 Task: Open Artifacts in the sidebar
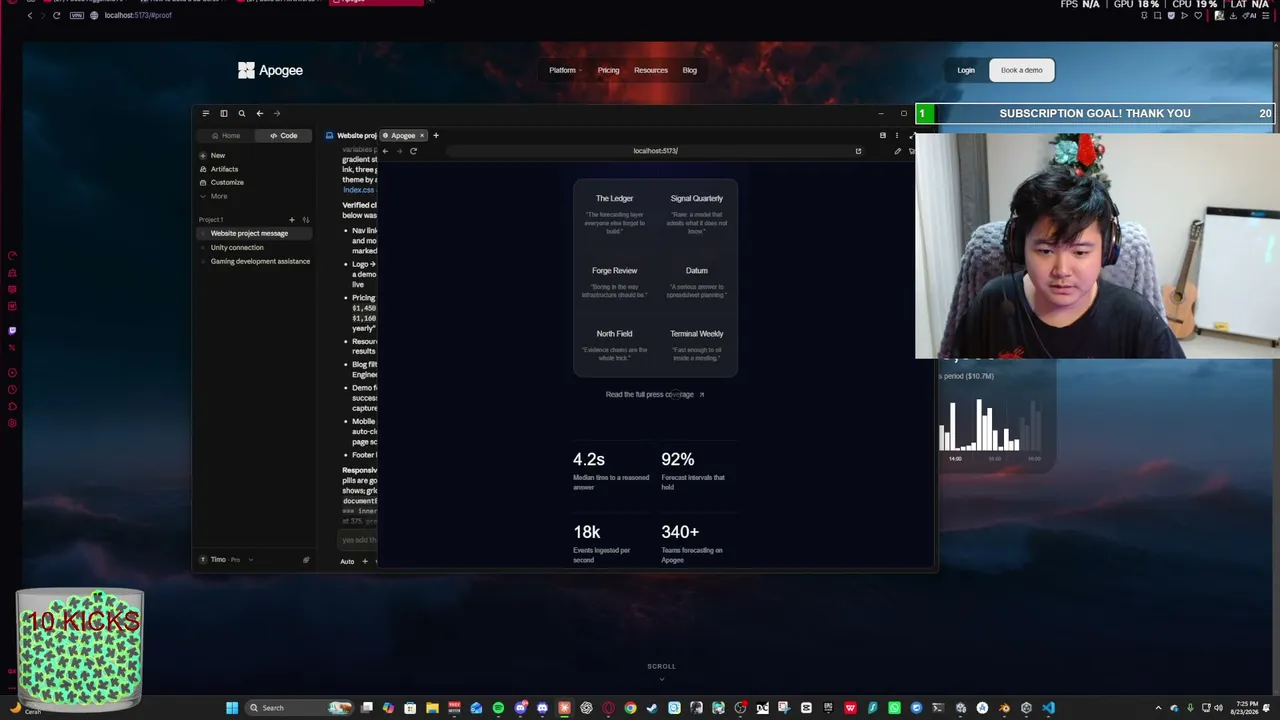pos(224,169)
